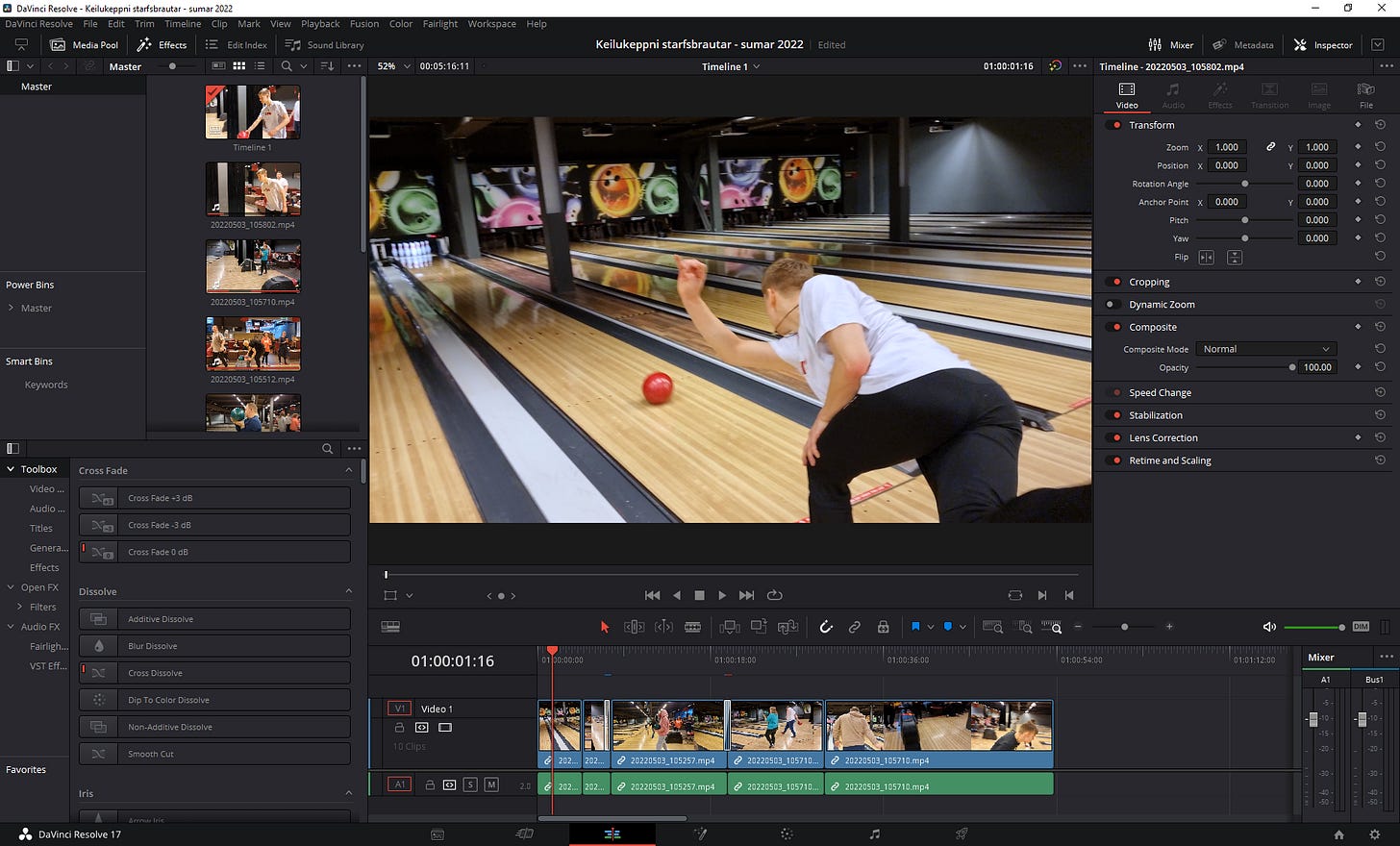Open project settings gear icon

click(x=1374, y=834)
